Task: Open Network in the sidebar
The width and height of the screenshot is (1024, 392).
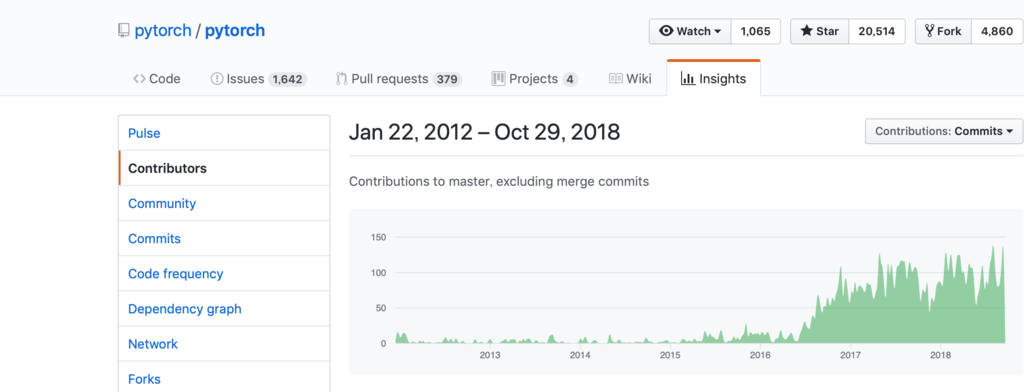Action: [224, 344]
